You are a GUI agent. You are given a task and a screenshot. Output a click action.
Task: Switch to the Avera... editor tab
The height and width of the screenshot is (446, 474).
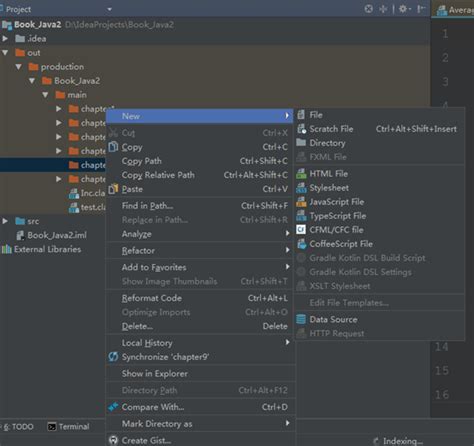(454, 10)
